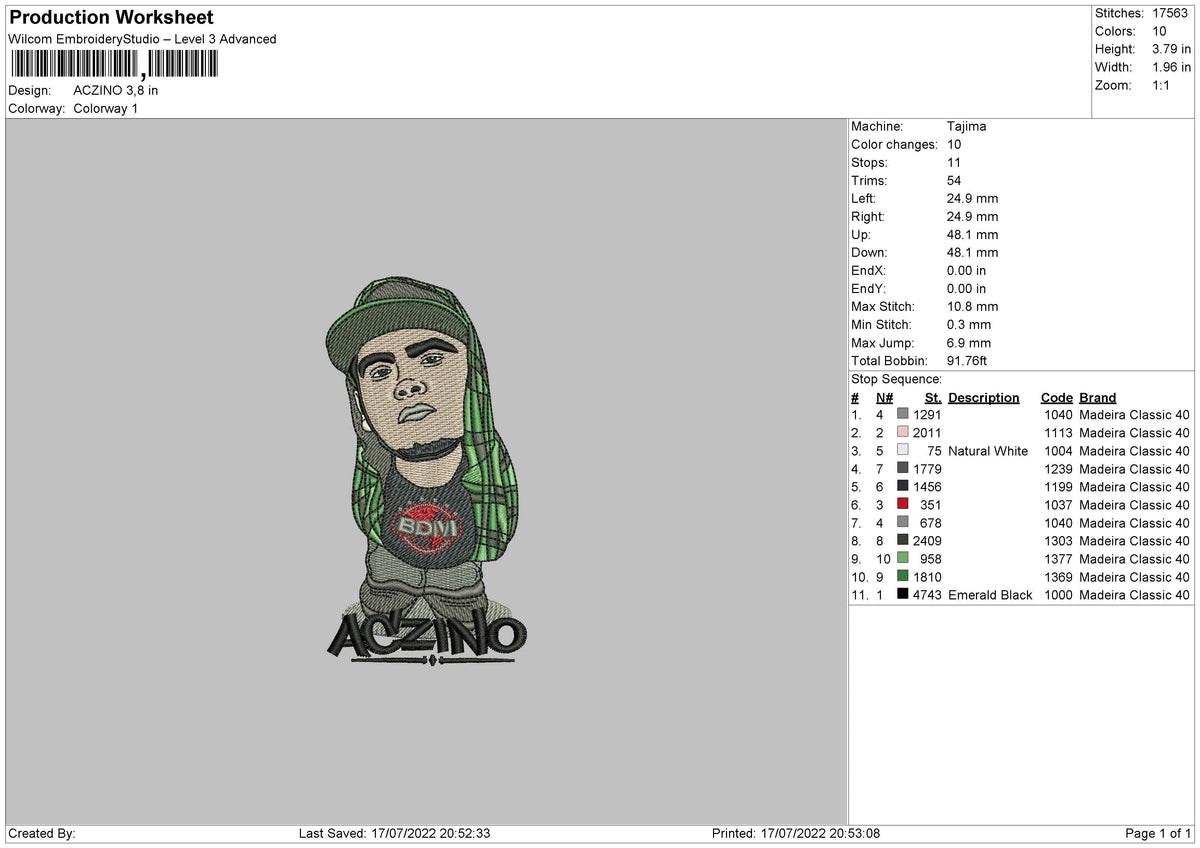Click the green swatch in stop 10
Screen dimensions: 1200x848
coord(903,576)
